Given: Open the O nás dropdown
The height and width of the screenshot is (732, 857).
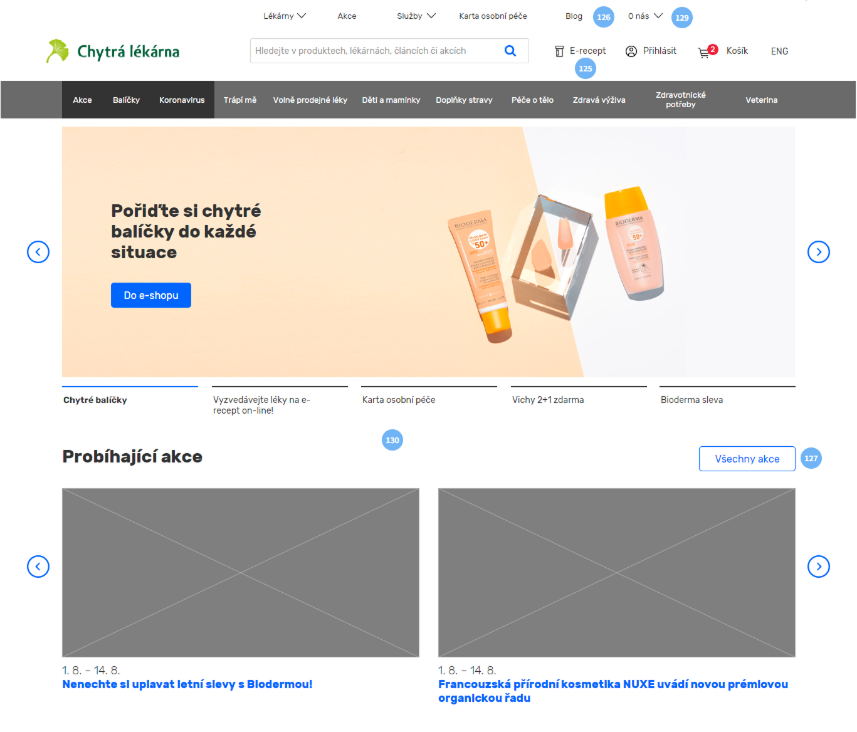Looking at the screenshot, I should click(x=645, y=16).
